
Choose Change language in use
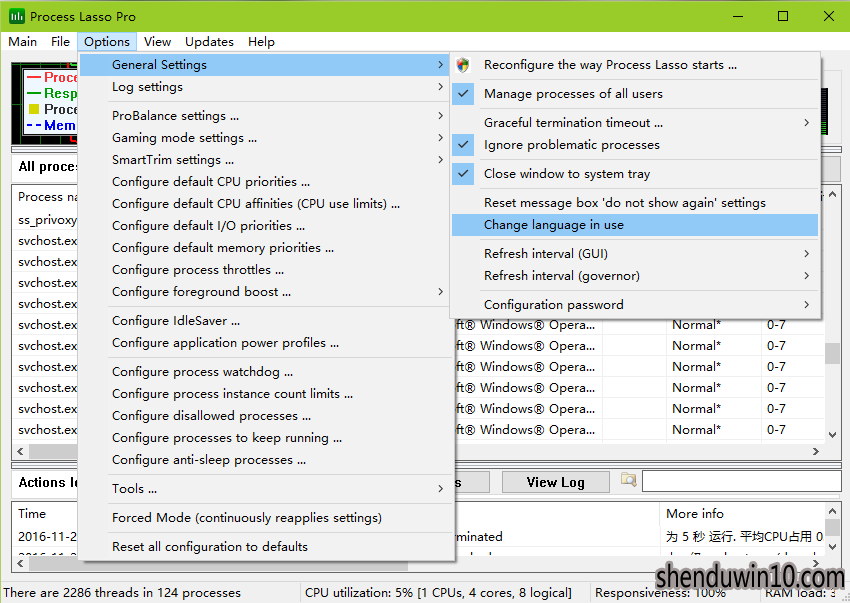tap(635, 225)
